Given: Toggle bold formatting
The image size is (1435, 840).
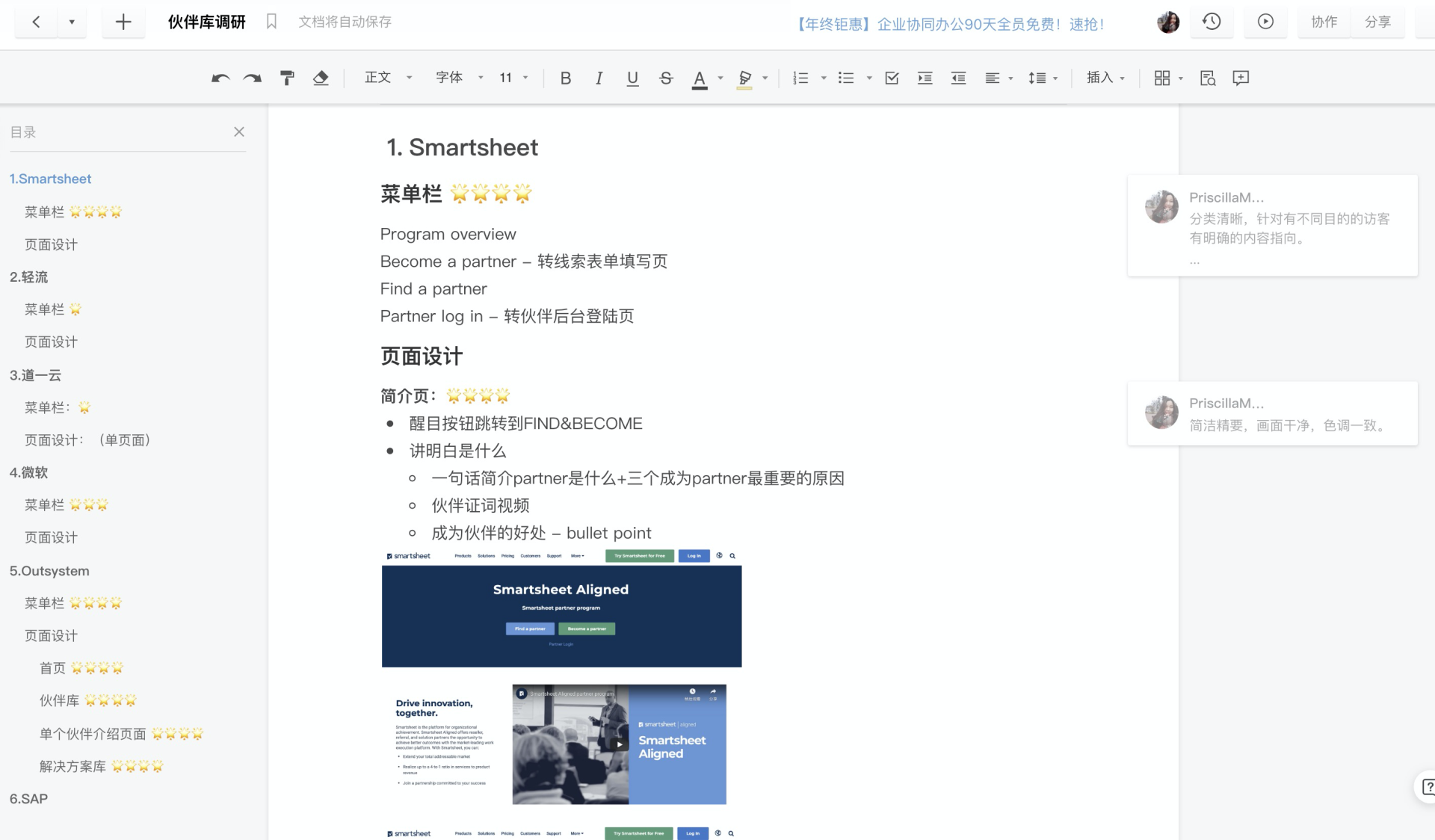Looking at the screenshot, I should (x=565, y=78).
